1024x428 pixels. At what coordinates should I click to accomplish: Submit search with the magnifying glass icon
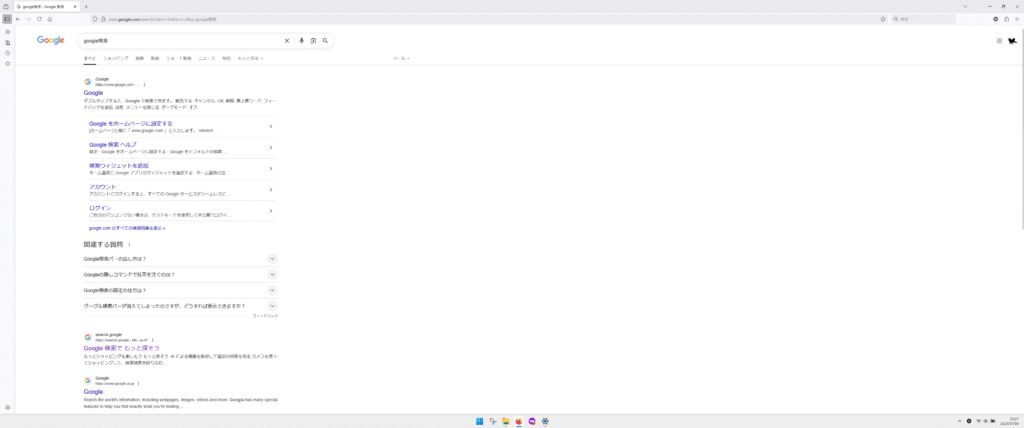click(x=325, y=41)
